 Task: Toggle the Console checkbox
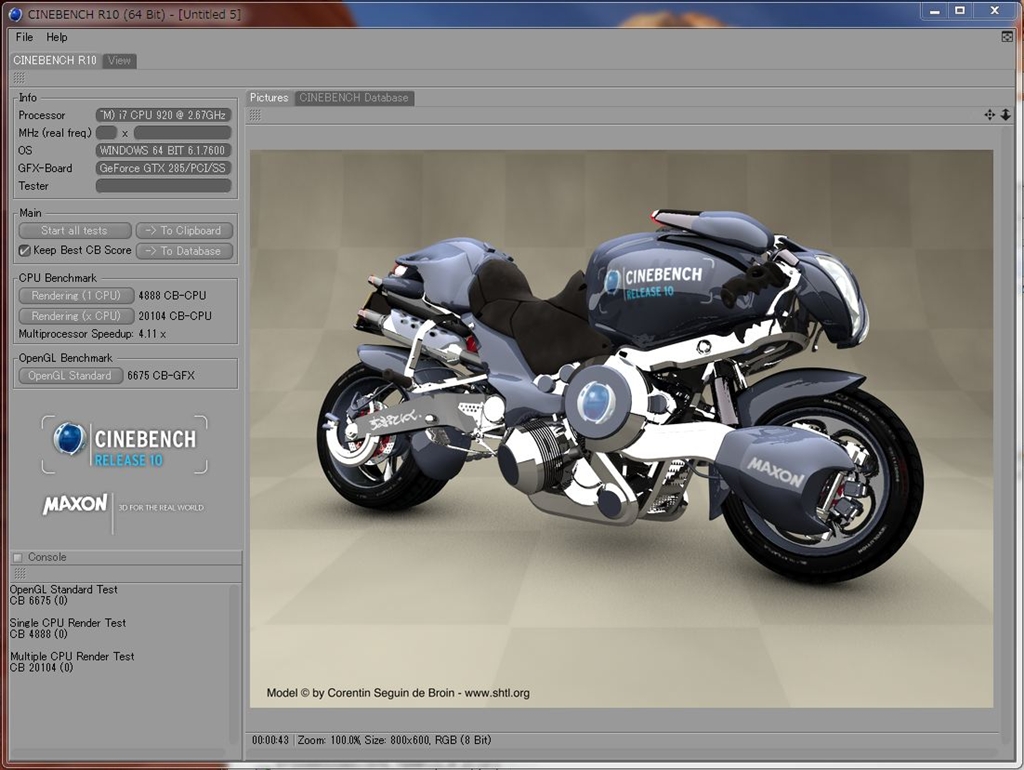tap(18, 557)
